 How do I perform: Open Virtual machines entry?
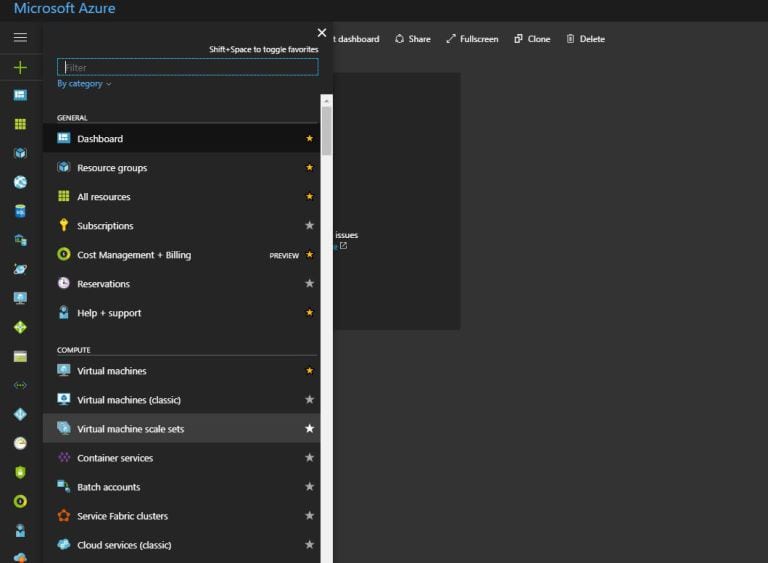181,371
